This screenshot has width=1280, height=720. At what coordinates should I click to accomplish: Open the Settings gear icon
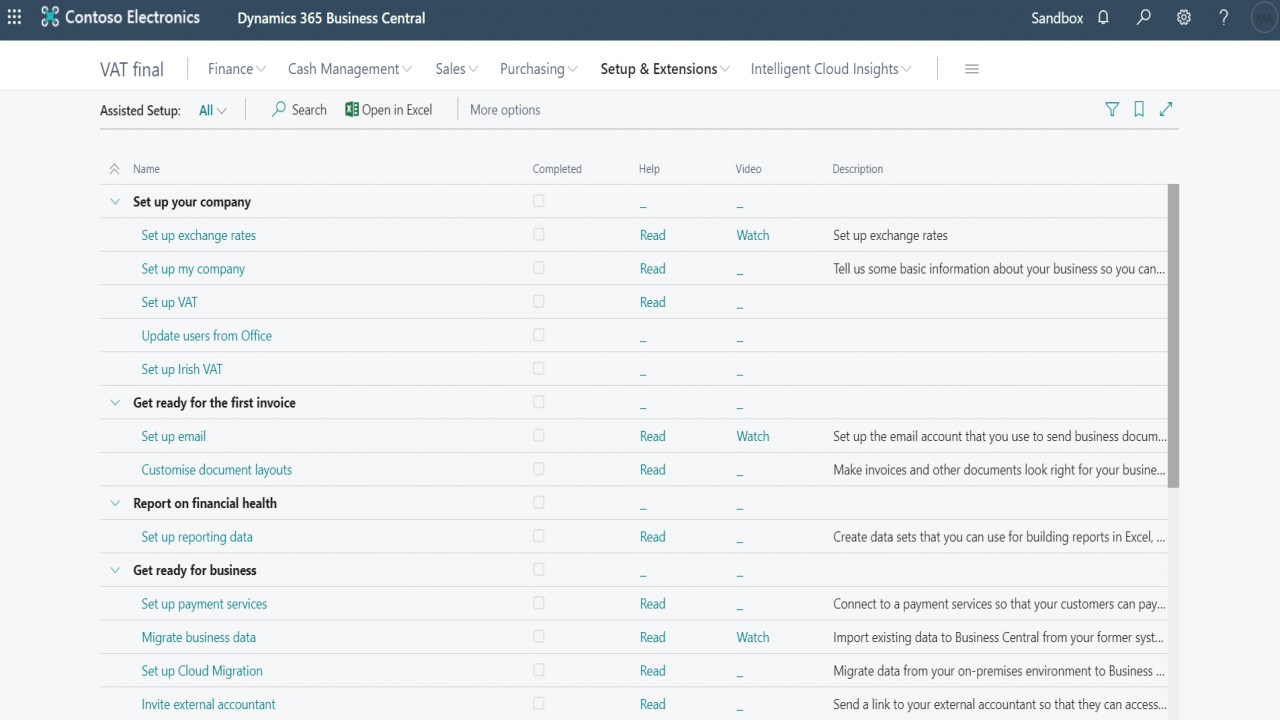[x=1184, y=18]
